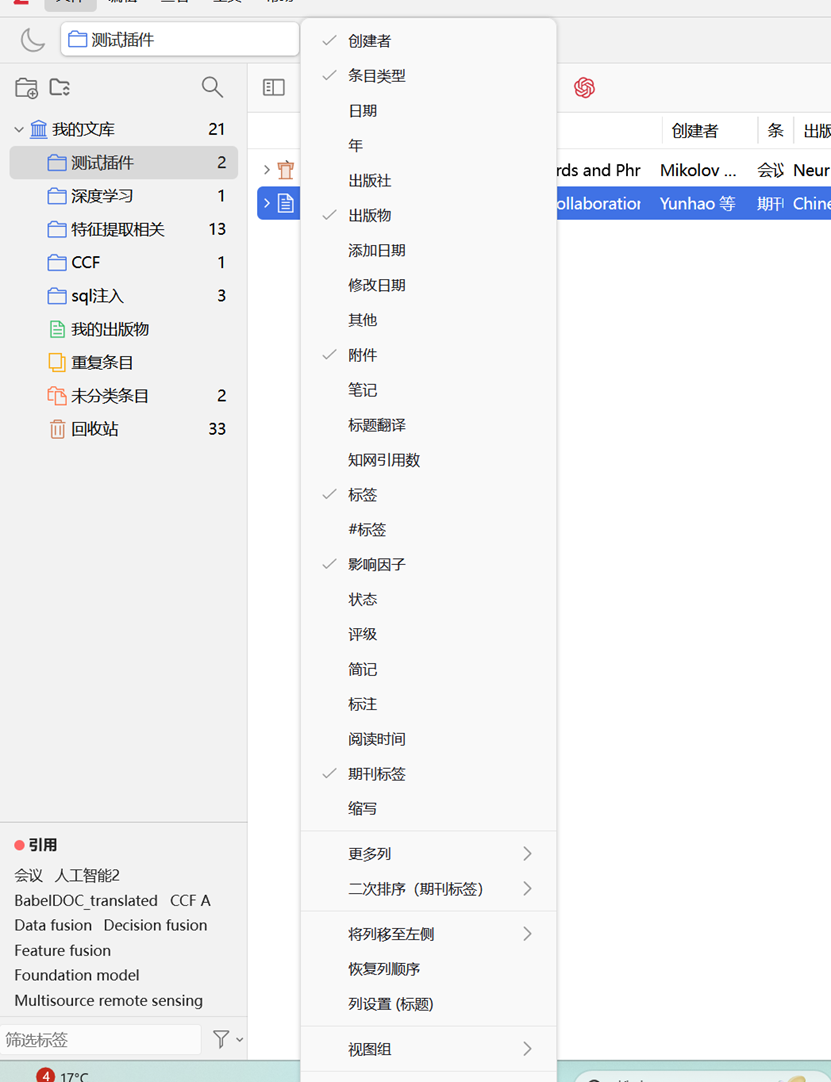Toggle dark mode with the moon icon

pos(32,39)
